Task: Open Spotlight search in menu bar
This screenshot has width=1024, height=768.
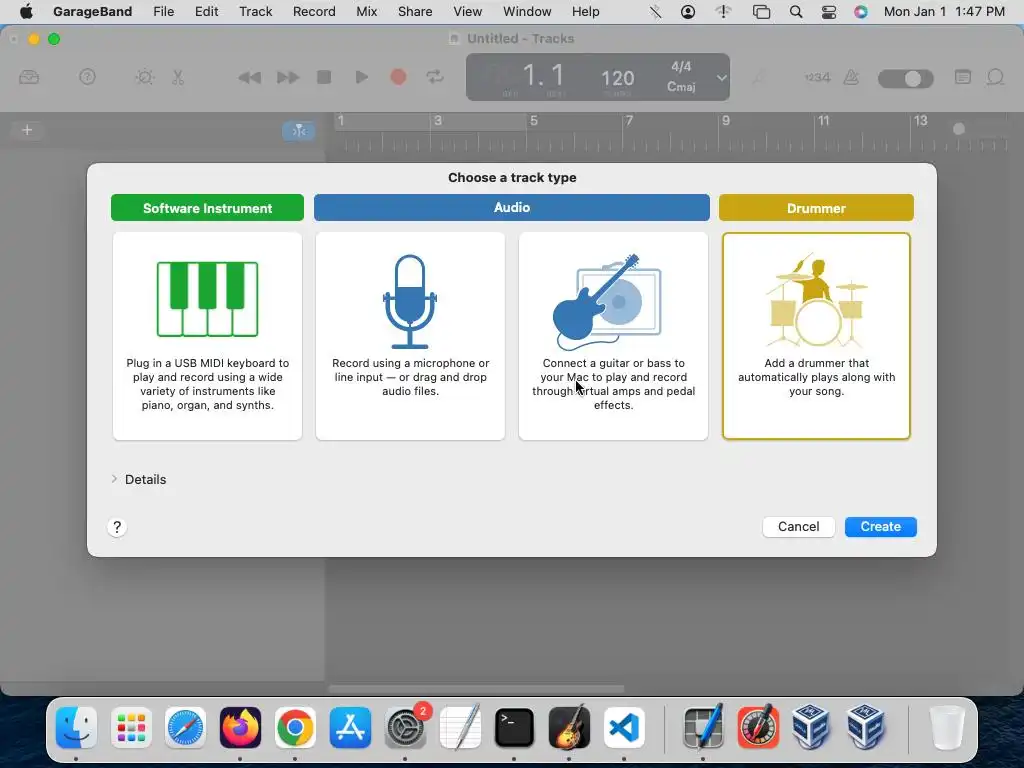Action: click(795, 11)
